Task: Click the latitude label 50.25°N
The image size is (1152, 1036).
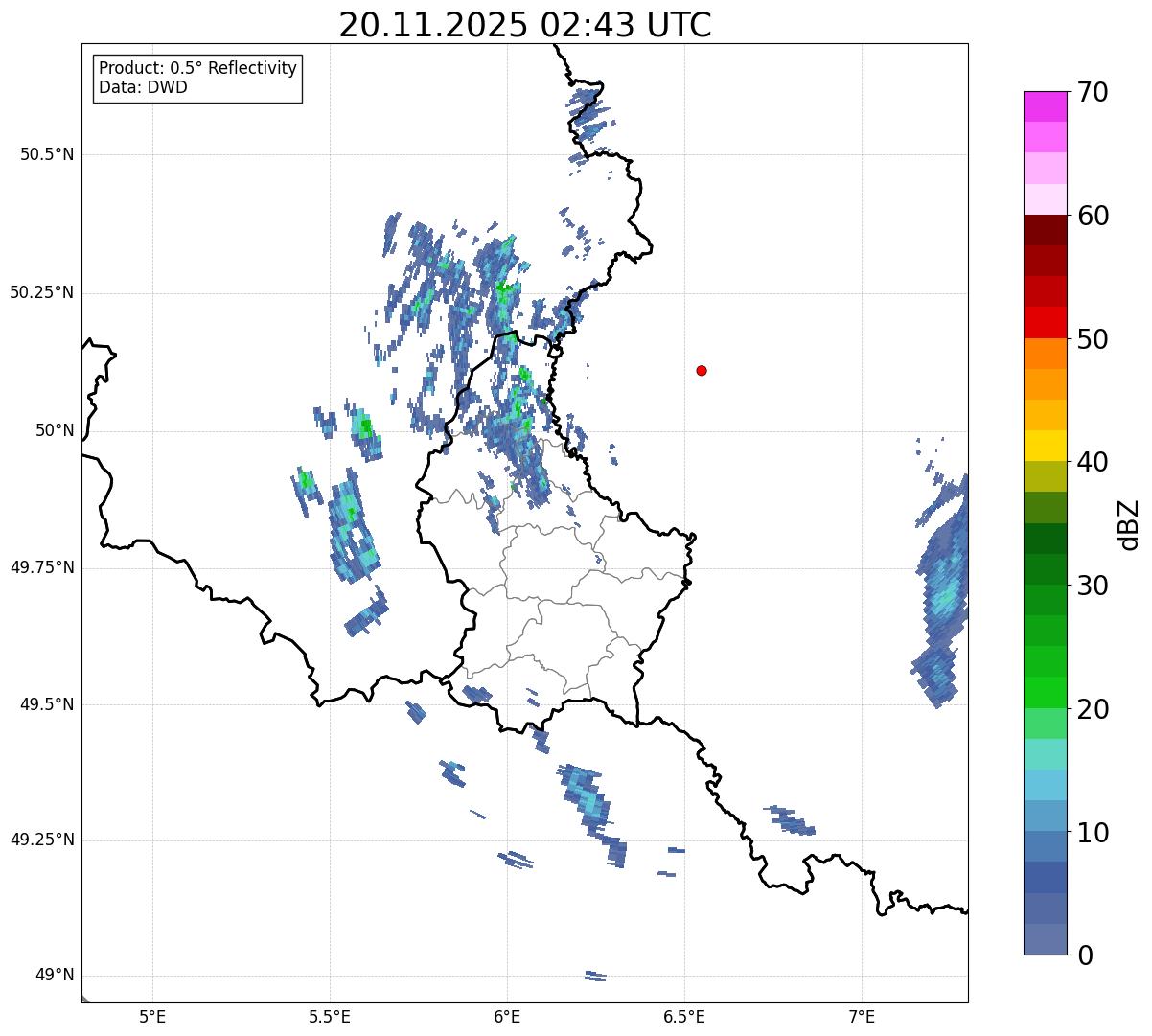Action: pos(41,292)
